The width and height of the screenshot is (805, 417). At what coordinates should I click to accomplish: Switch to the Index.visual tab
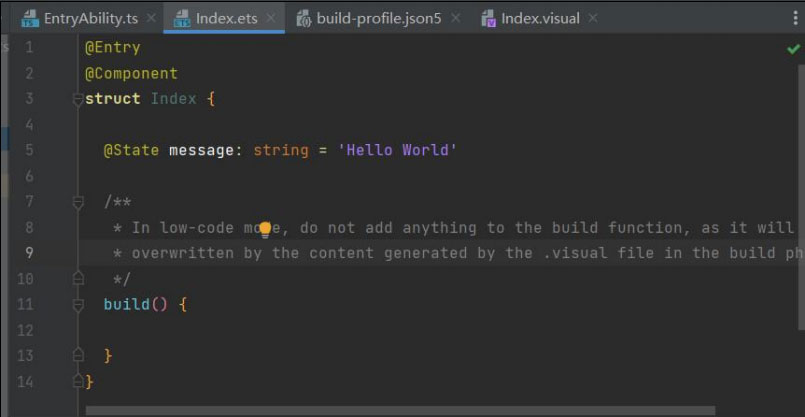click(x=540, y=19)
